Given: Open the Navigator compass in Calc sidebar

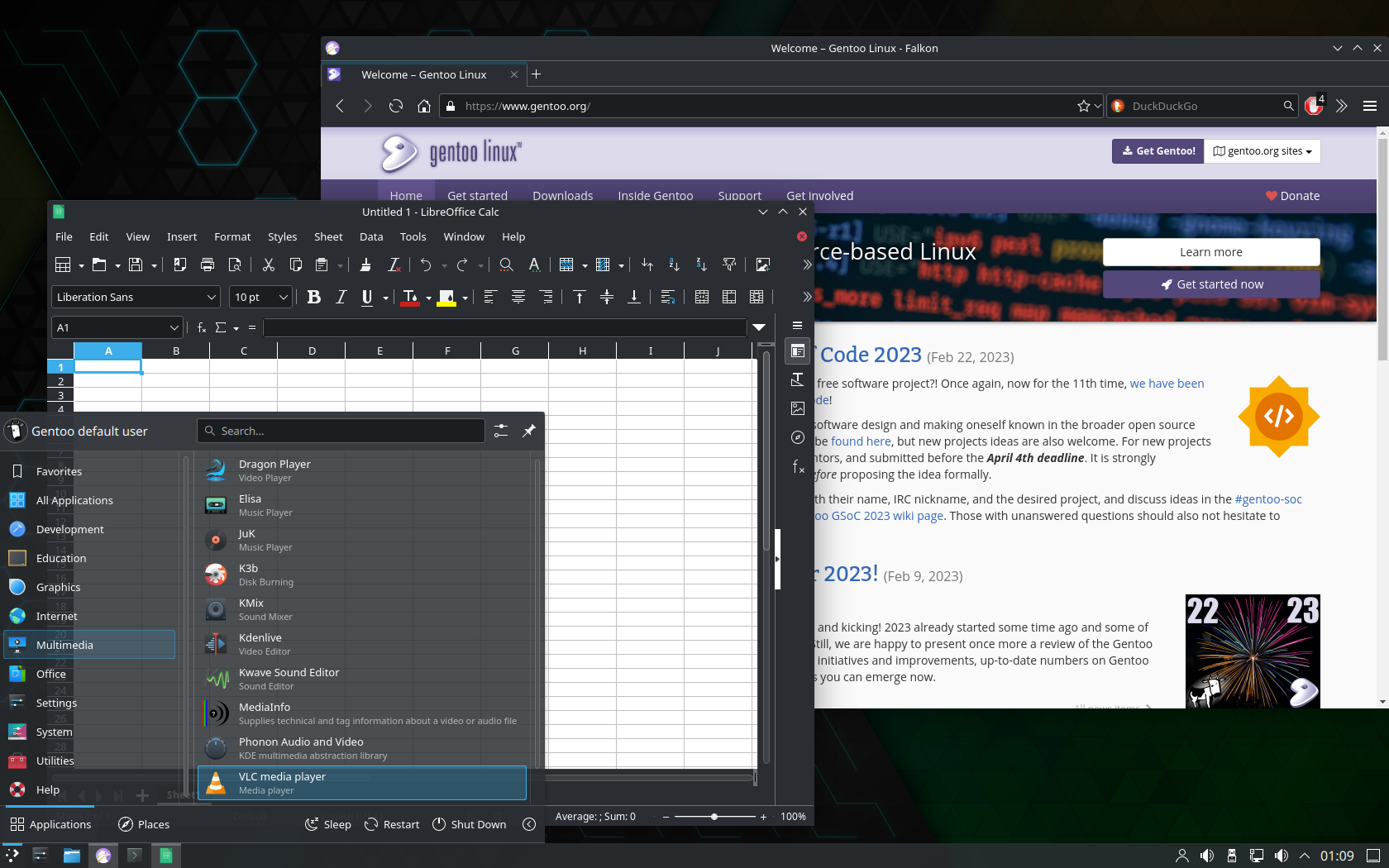Looking at the screenshot, I should 798,437.
